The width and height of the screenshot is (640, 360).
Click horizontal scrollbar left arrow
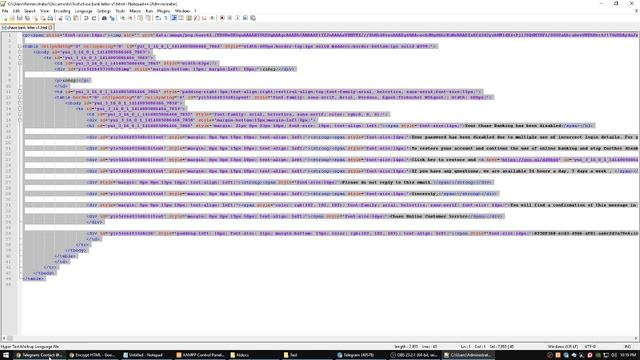tap(4, 338)
